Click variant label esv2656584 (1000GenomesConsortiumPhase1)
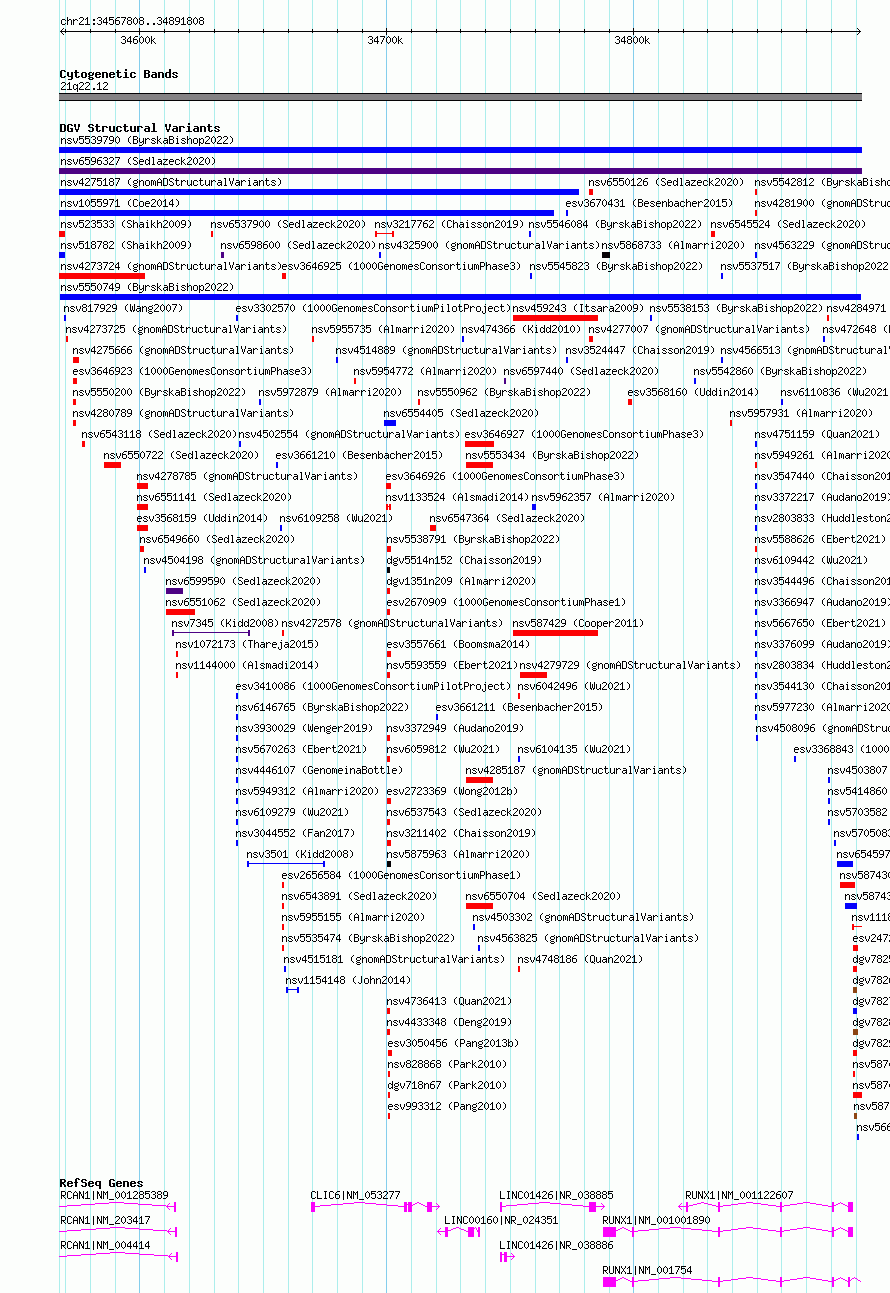Screen dimensions: 890x1293 pos(401,875)
